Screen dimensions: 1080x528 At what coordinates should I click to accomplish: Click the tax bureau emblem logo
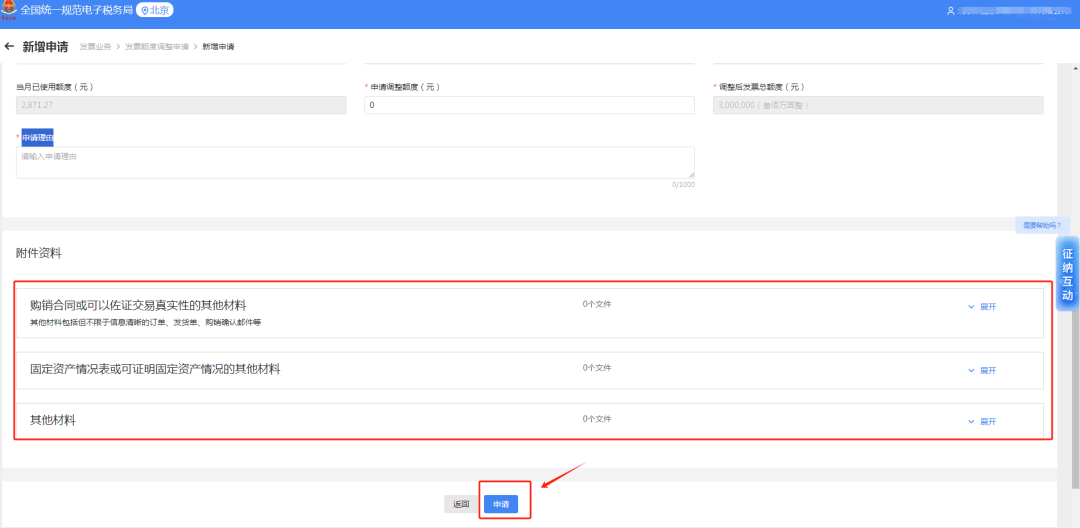[9, 10]
